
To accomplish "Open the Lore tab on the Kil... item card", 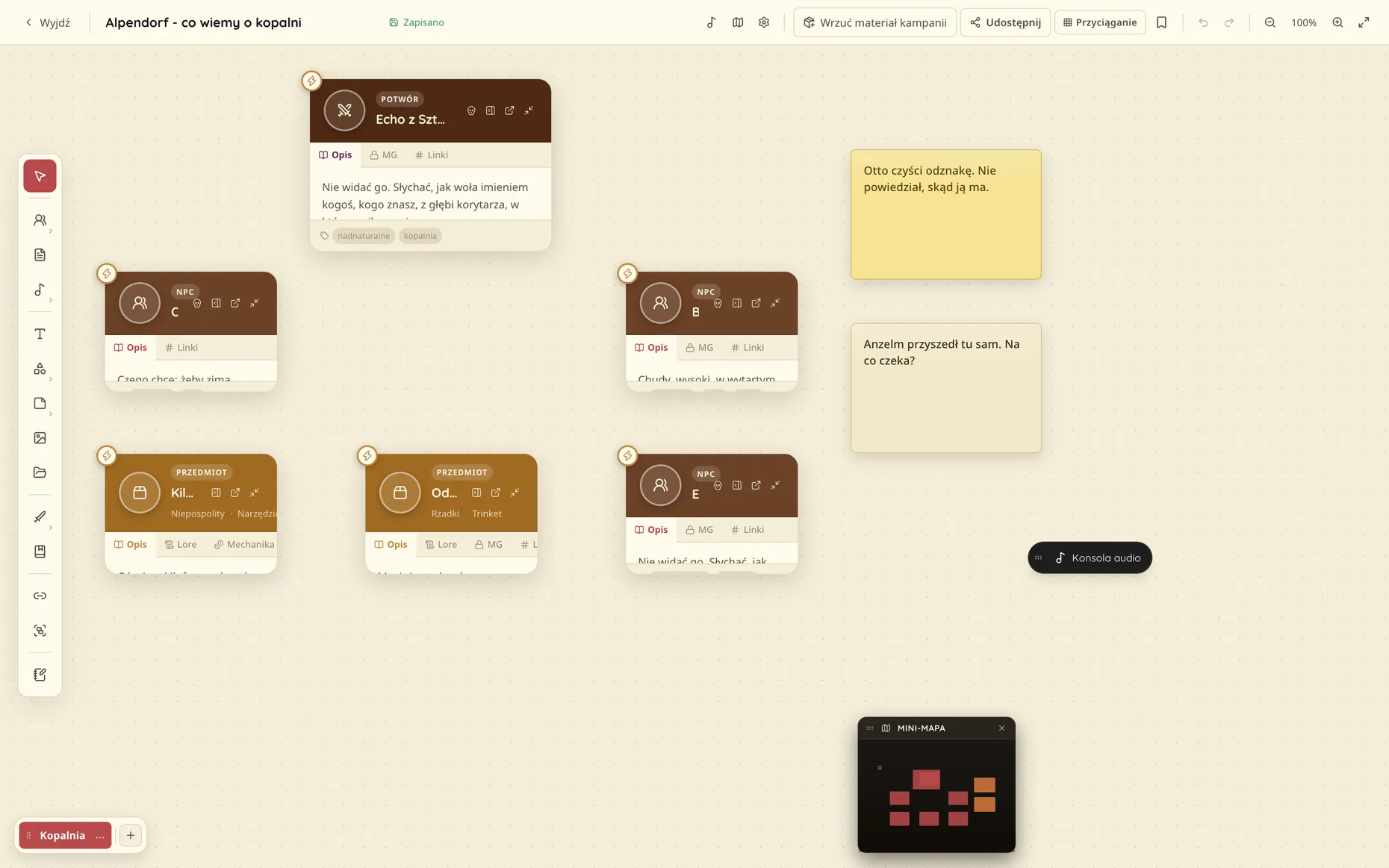I will (x=181, y=544).
